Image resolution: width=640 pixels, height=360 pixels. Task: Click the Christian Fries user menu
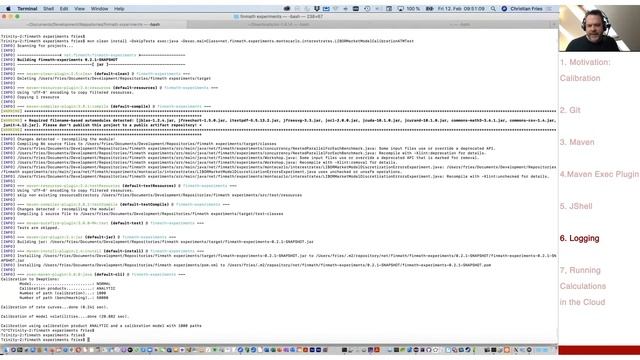point(526,9)
